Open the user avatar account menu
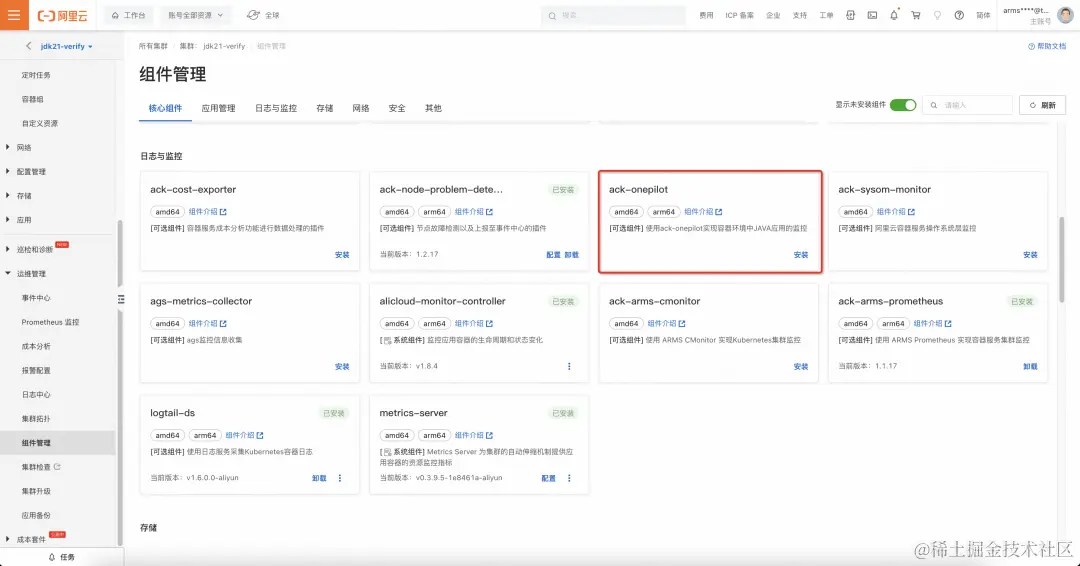 [x=1065, y=15]
